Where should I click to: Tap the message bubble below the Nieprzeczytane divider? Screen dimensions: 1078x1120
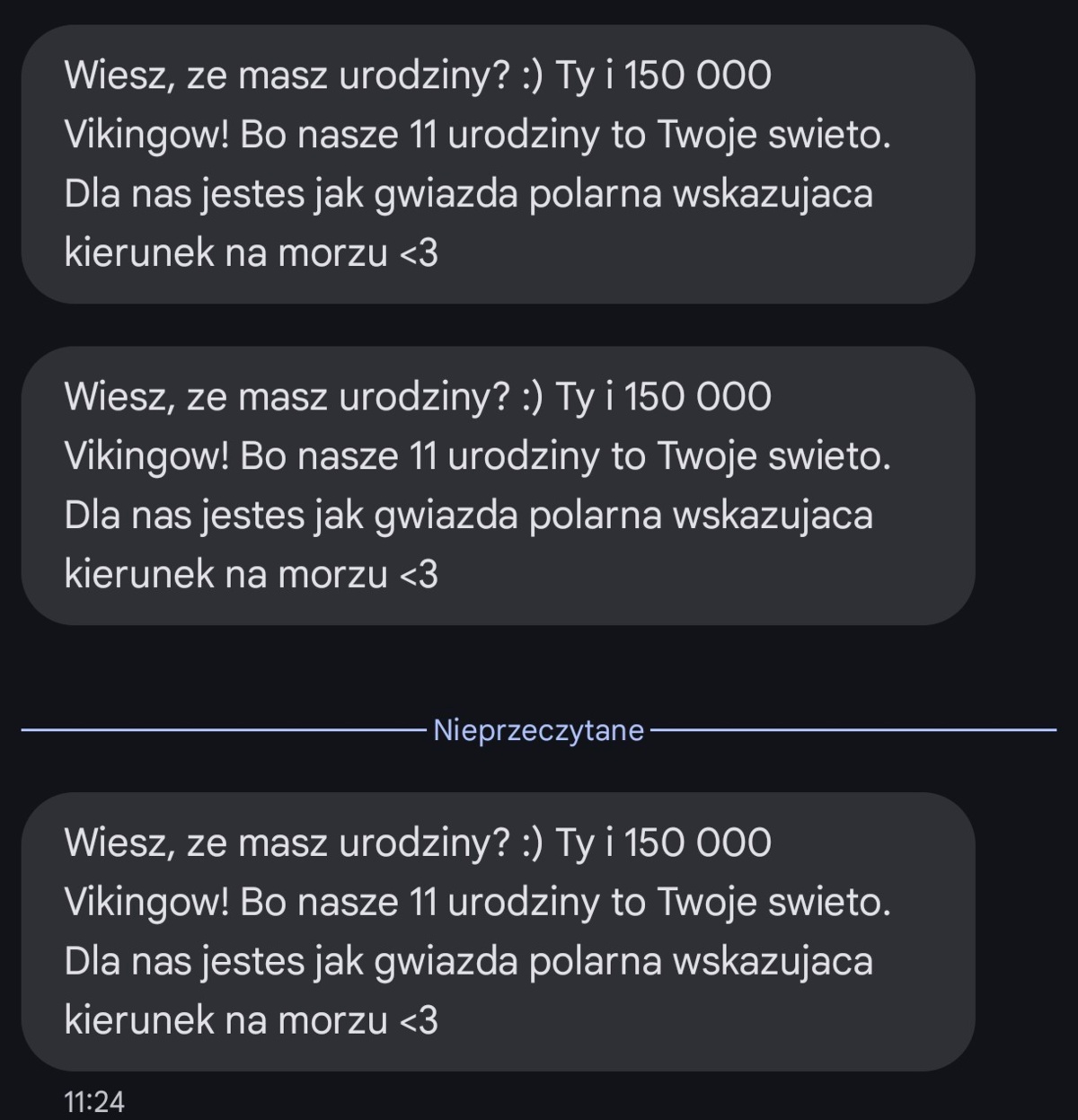[498, 931]
